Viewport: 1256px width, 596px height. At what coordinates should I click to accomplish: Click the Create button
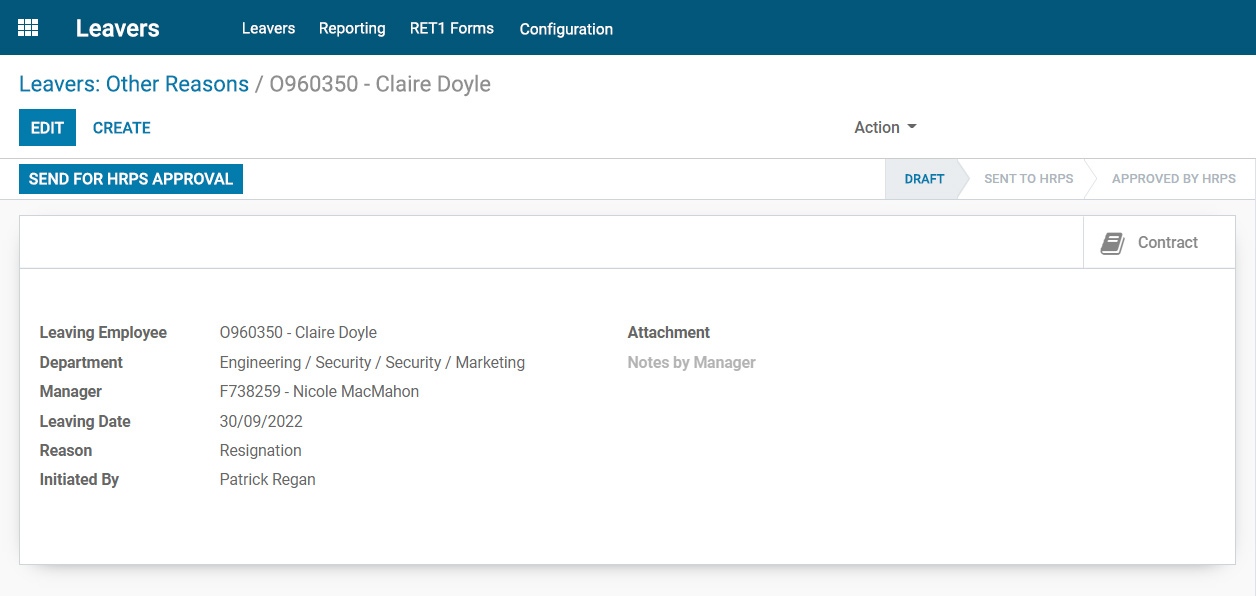[x=121, y=127]
